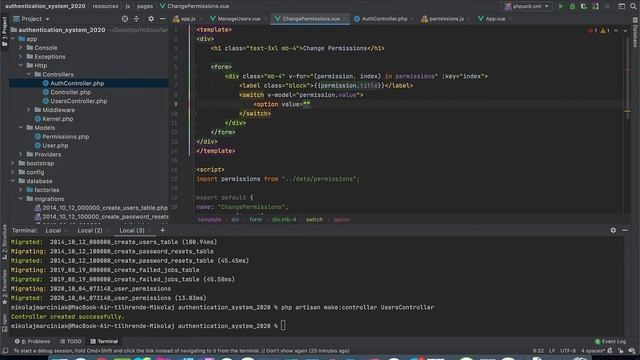Open the Project view dropdown
This screenshot has height=360, width=640.
31,19
